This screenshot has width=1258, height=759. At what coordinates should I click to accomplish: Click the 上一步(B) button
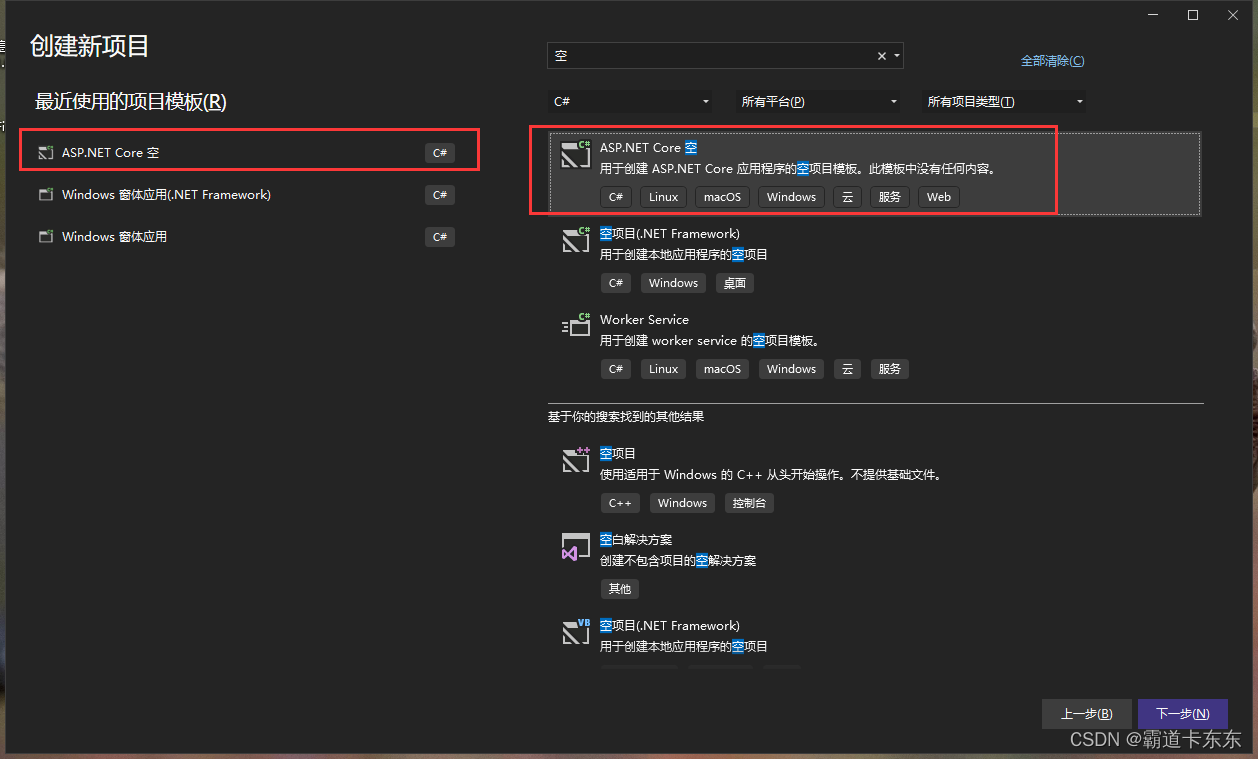[1087, 714]
